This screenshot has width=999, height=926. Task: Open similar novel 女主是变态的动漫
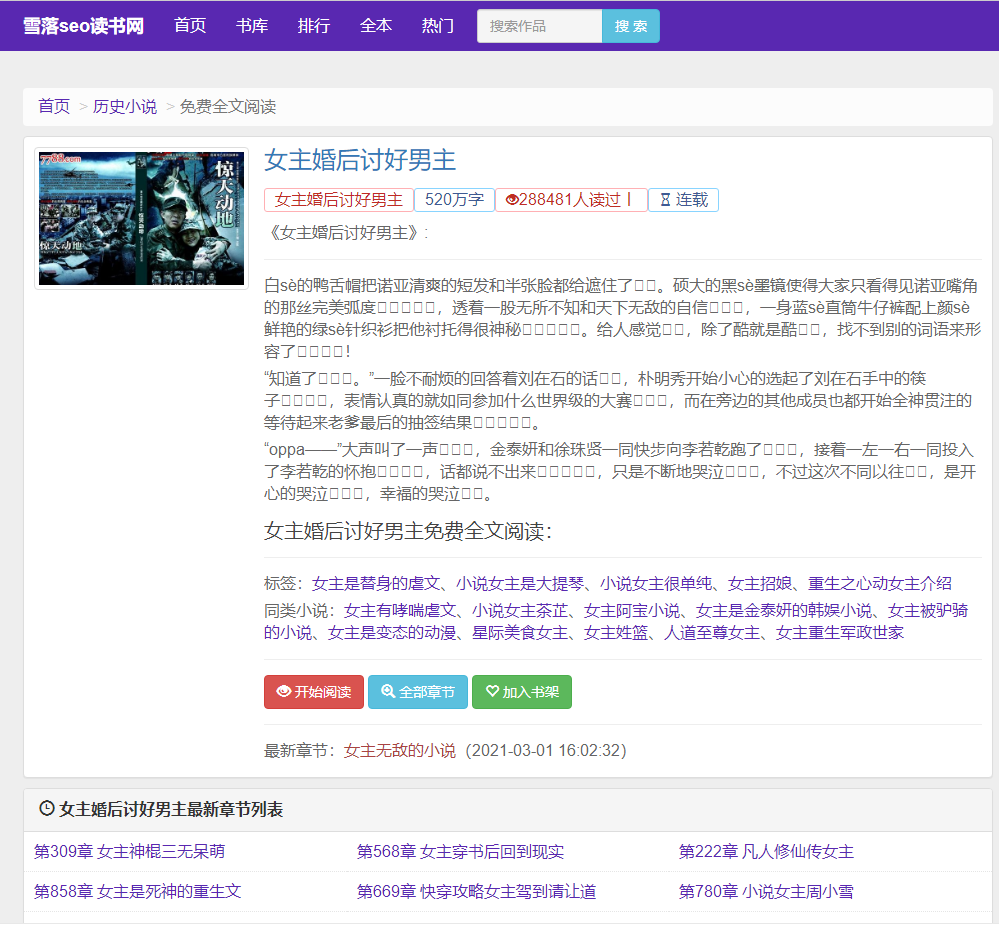(392, 633)
